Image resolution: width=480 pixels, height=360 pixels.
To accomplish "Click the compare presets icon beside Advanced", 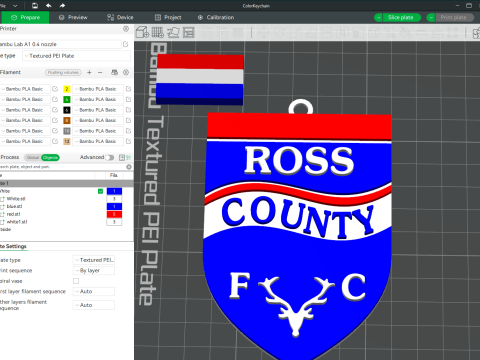I will click(122, 157).
